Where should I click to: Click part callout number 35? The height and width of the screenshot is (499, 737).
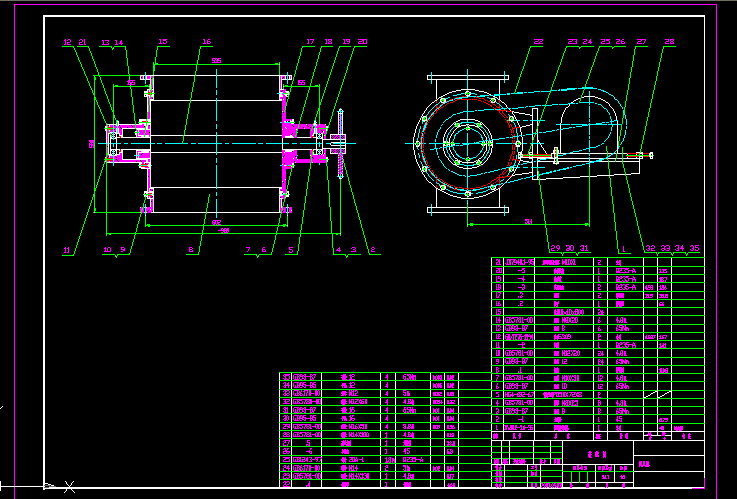click(694, 248)
